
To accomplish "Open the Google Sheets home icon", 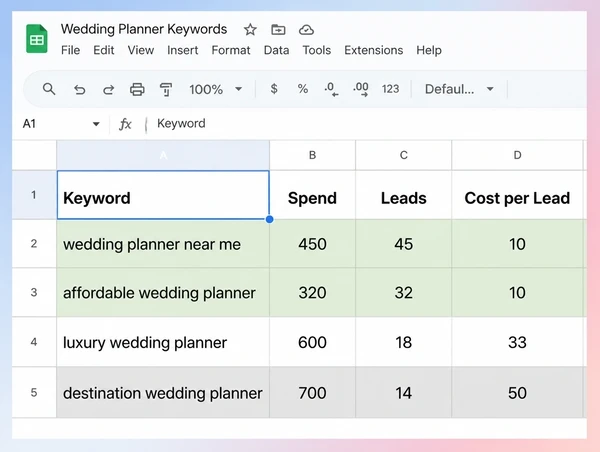I will [x=37, y=39].
